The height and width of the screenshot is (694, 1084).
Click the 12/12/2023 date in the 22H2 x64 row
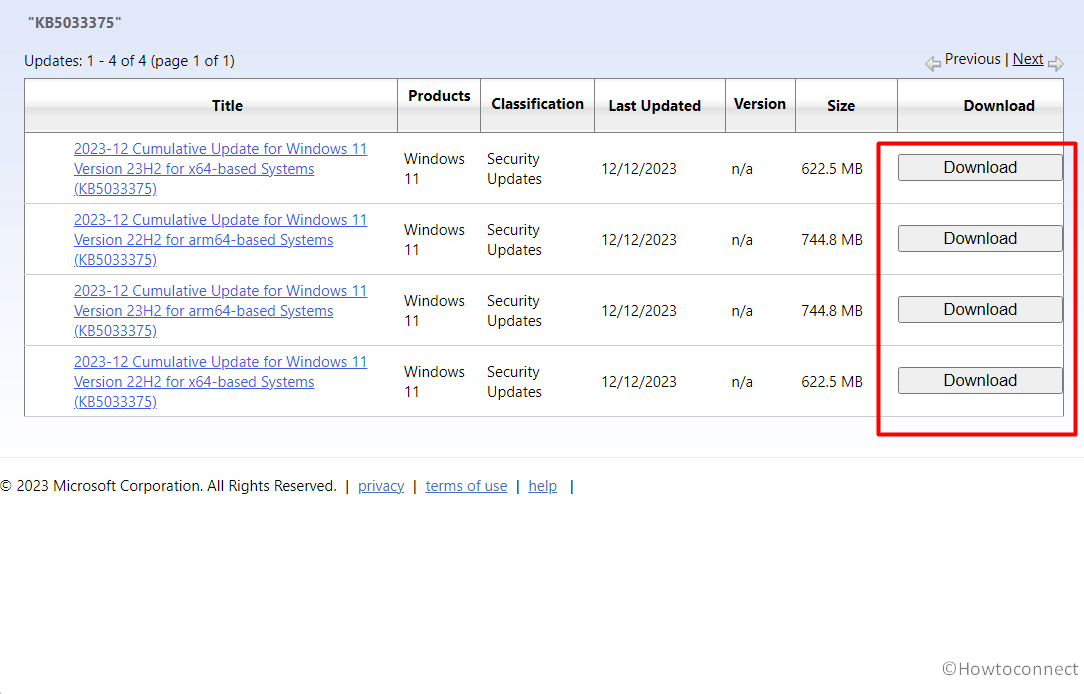pos(639,382)
